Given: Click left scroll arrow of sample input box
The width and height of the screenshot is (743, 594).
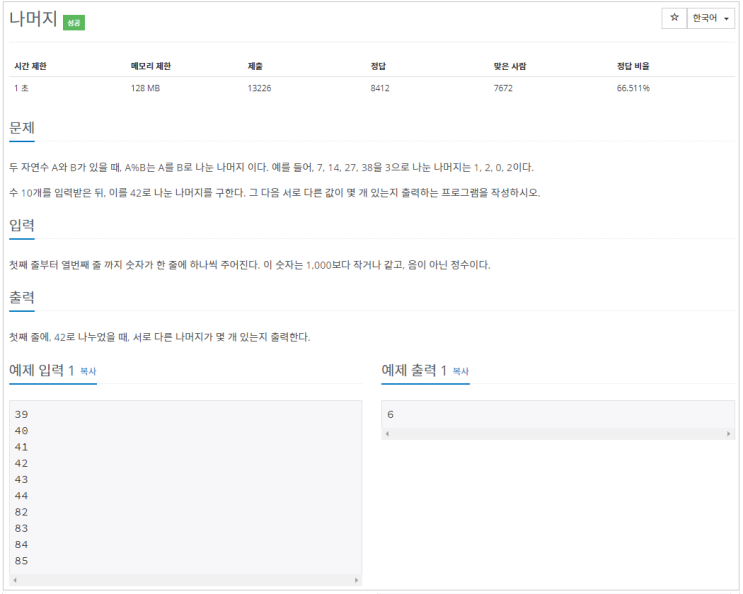Looking at the screenshot, I should (x=15, y=580).
